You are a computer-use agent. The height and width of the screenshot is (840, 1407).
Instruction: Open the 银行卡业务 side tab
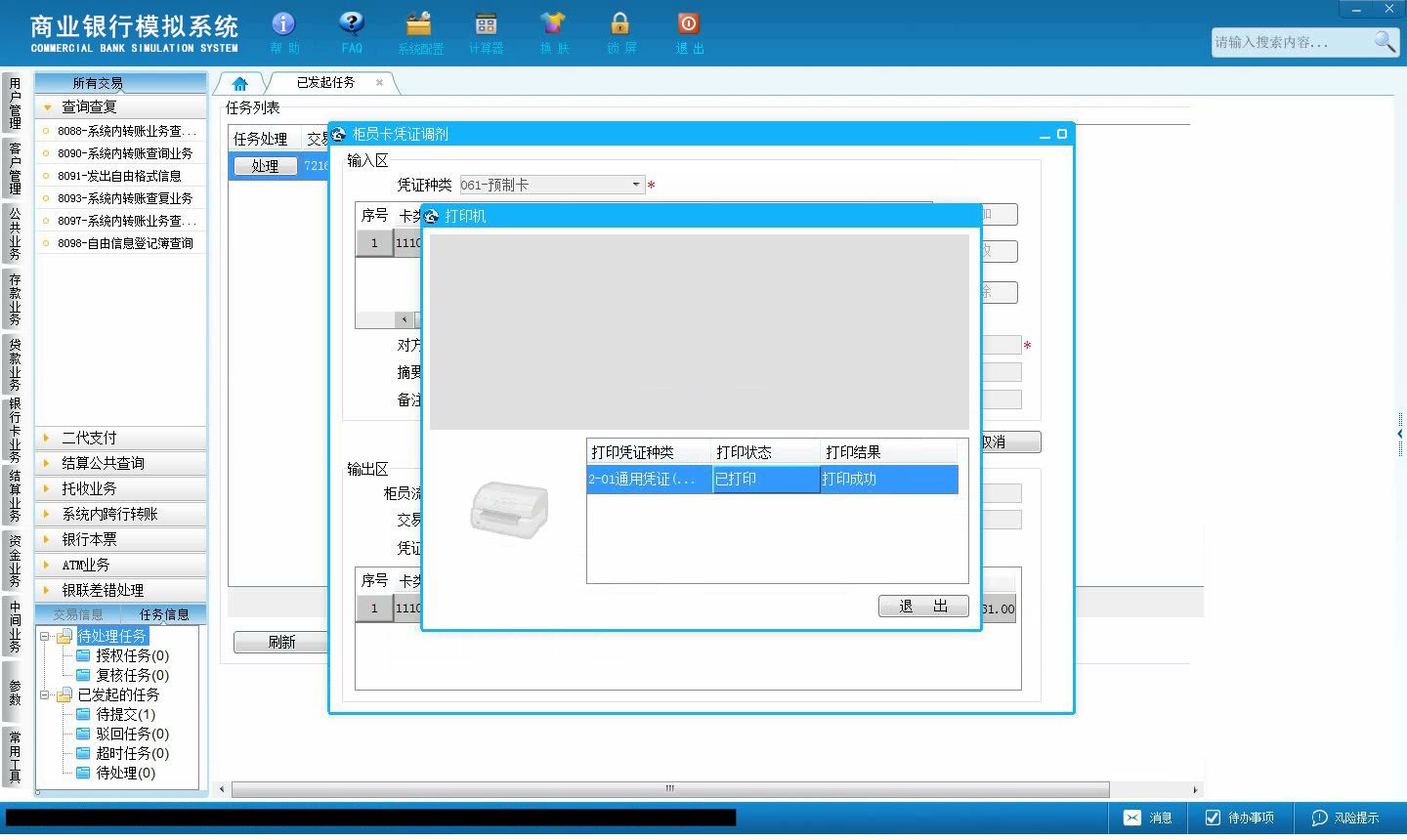[x=14, y=430]
